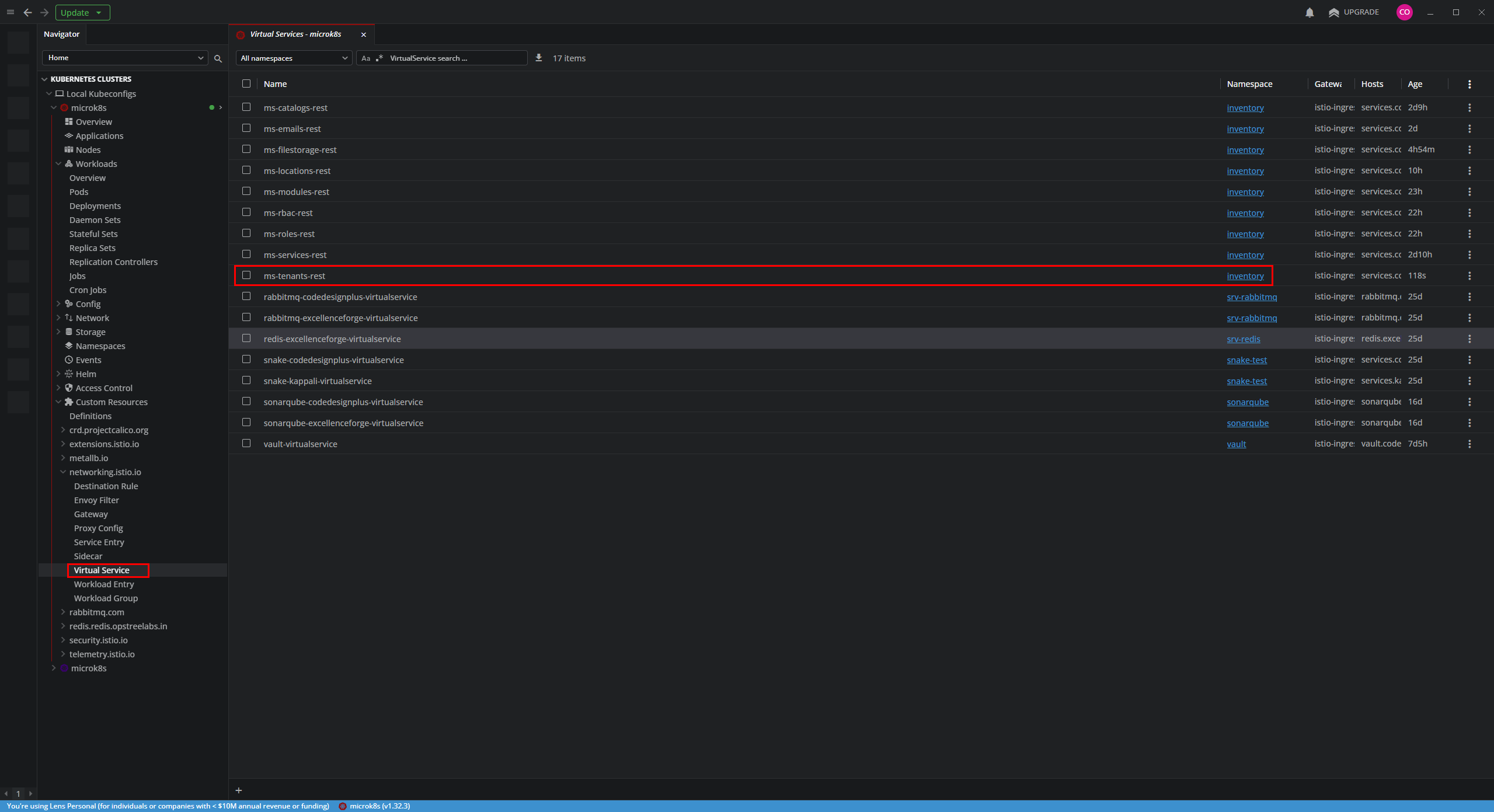Open Nodes in the navigator
The height and width of the screenshot is (812, 1494).
tap(88, 150)
